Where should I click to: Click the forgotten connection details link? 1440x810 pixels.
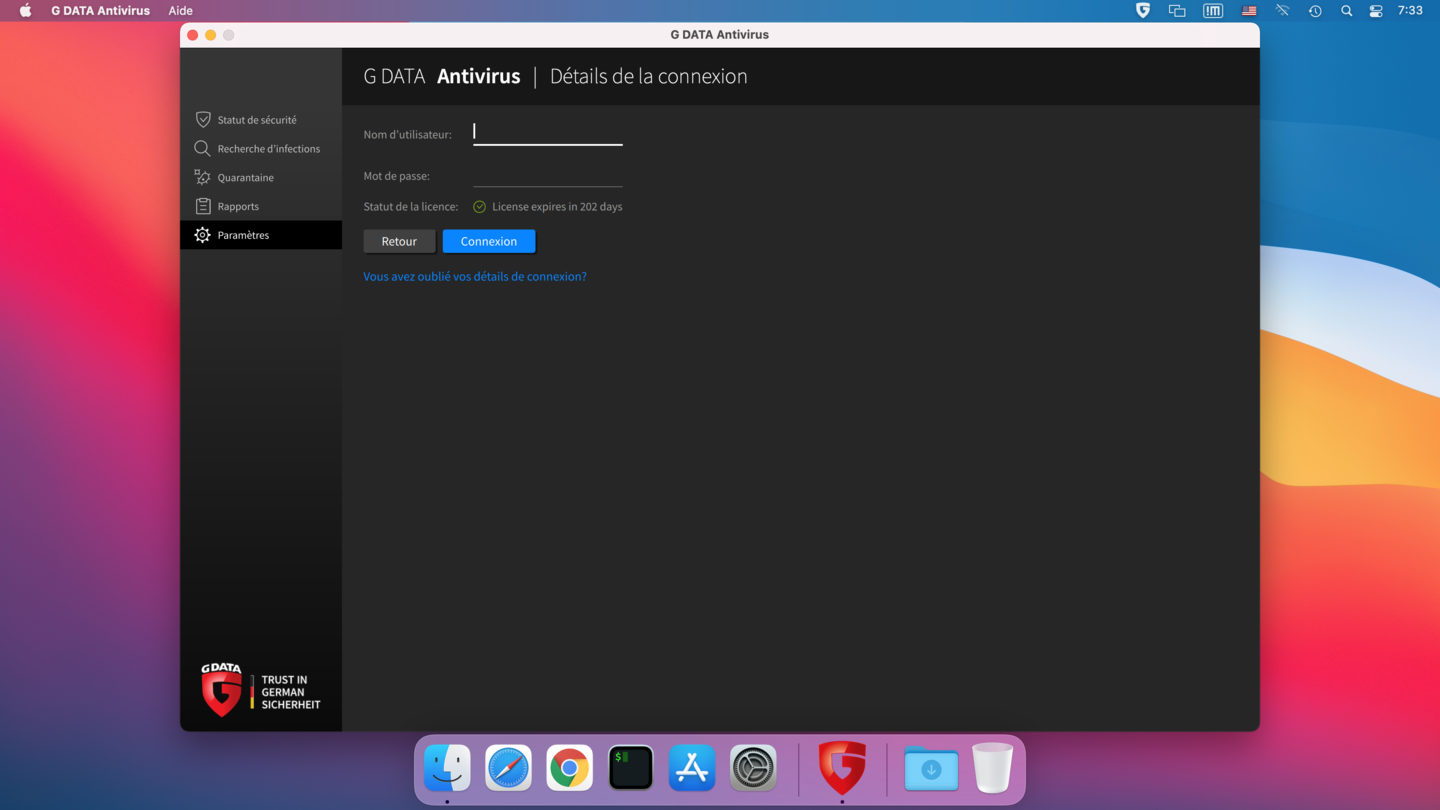click(475, 276)
